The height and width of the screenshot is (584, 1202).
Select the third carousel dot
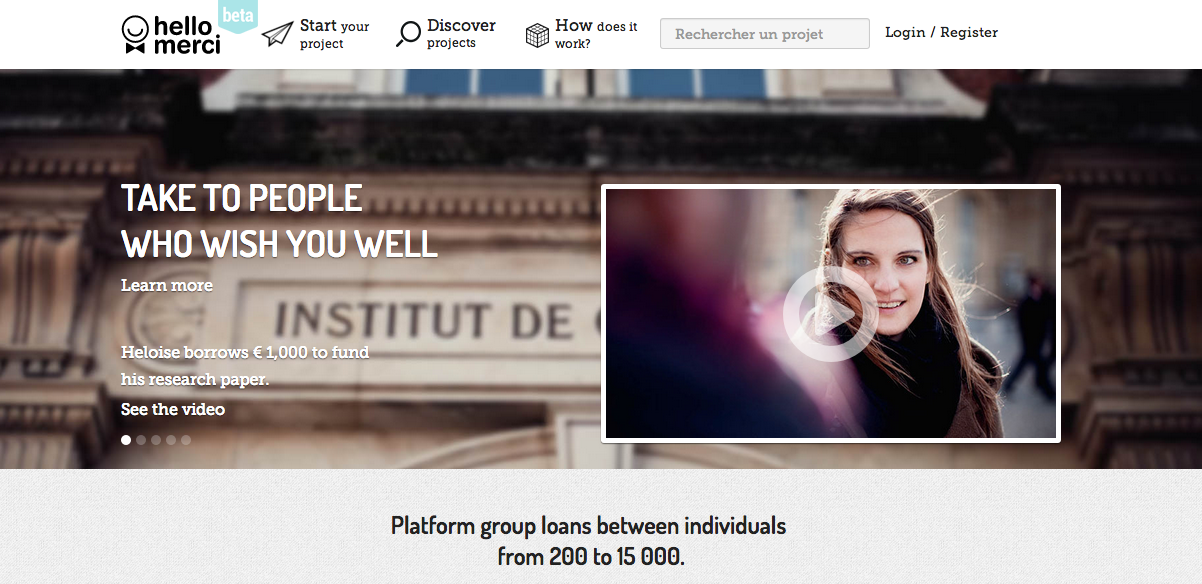(x=156, y=440)
